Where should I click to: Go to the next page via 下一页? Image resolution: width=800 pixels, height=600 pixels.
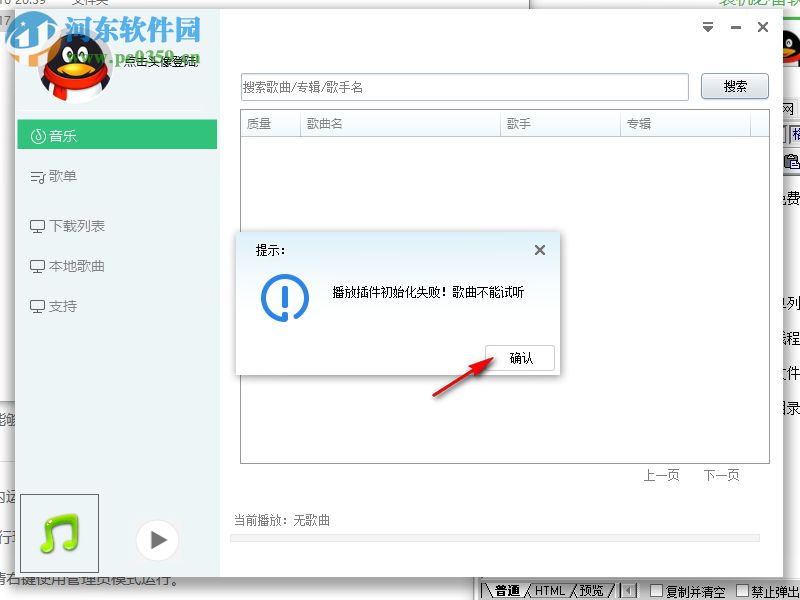723,475
